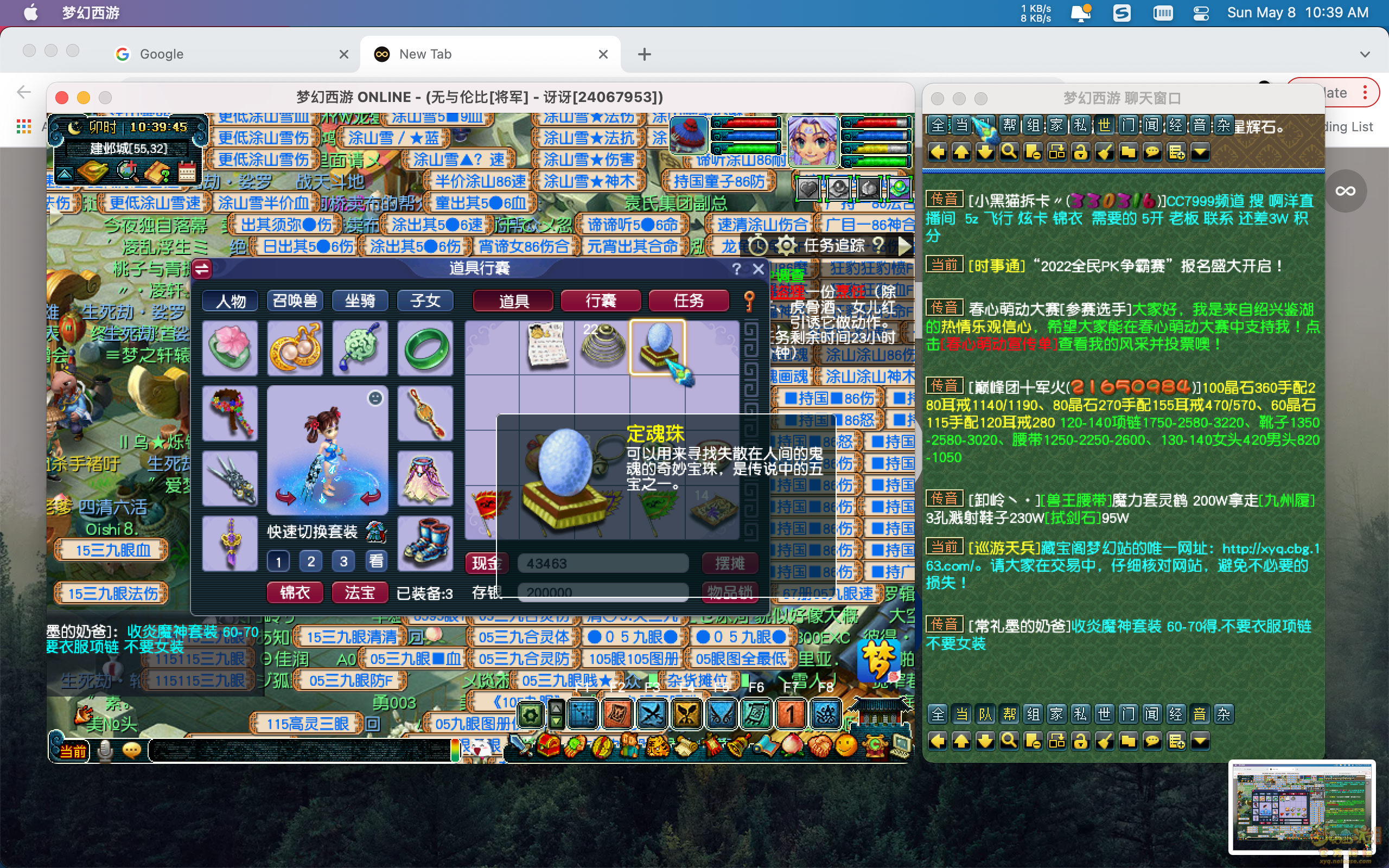Toggle 全 channel in upper chat filter row
The image size is (1389, 868).
[x=938, y=125]
